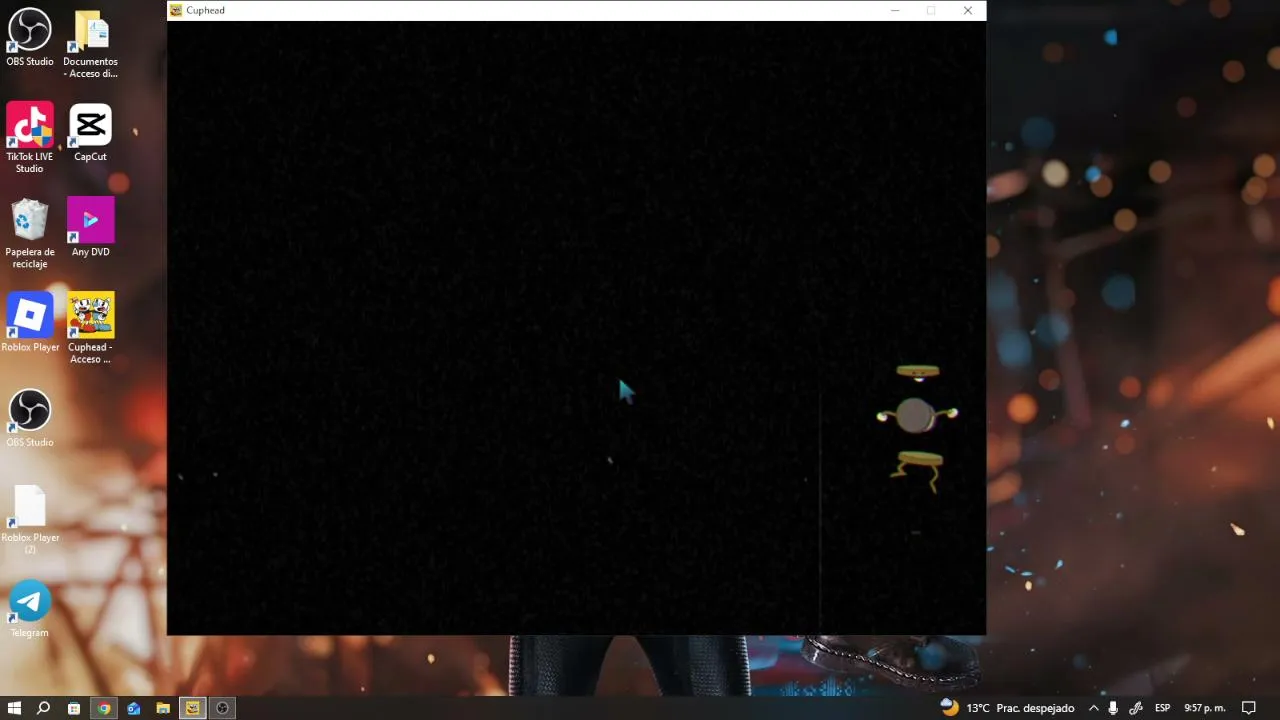Open Papelera de reciclaje on the desktop

[30, 232]
